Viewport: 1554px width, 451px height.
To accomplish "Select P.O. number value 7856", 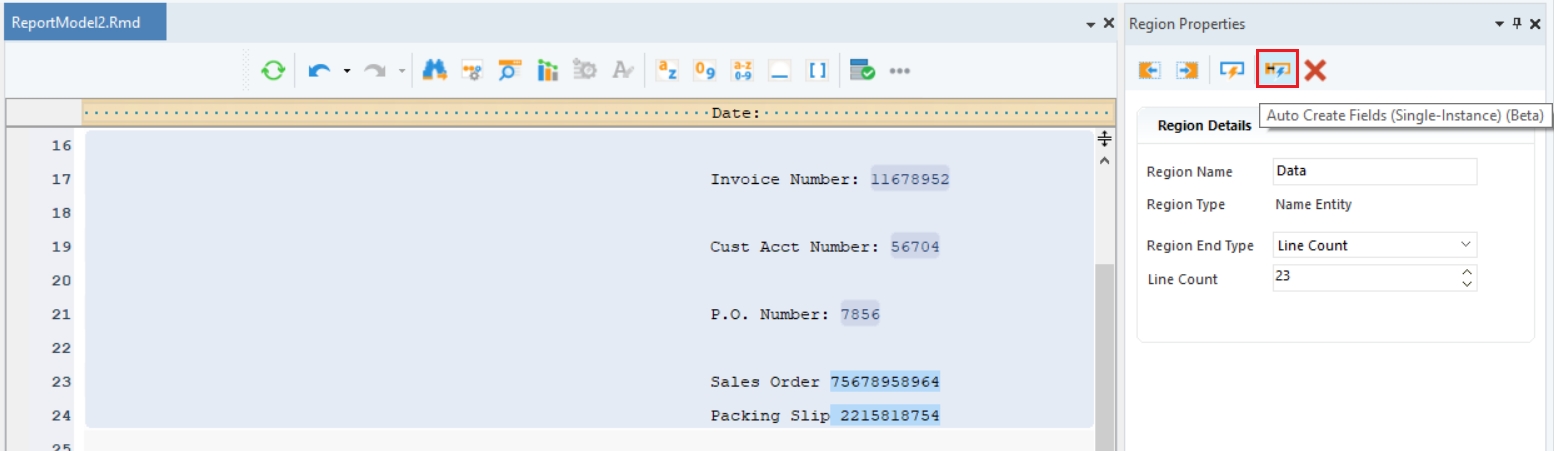I will (860, 314).
